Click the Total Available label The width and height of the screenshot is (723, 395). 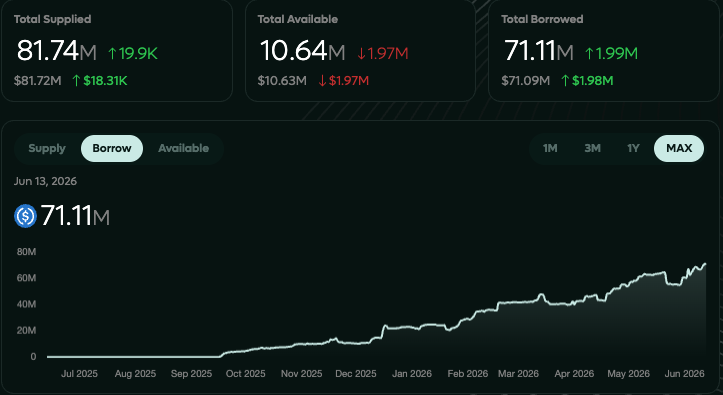coord(298,19)
